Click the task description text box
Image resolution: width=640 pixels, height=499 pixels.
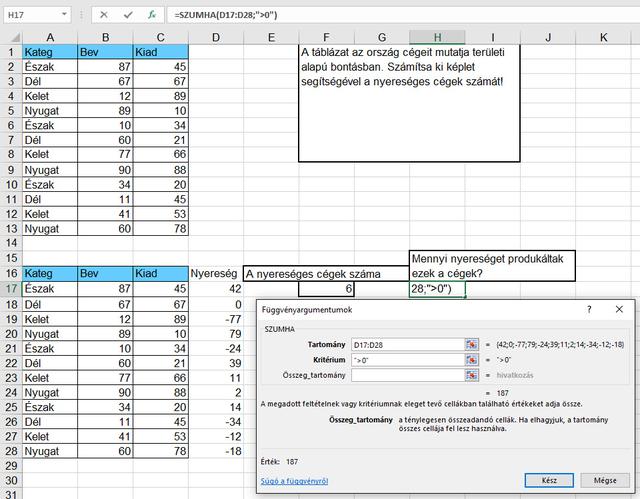(x=409, y=103)
